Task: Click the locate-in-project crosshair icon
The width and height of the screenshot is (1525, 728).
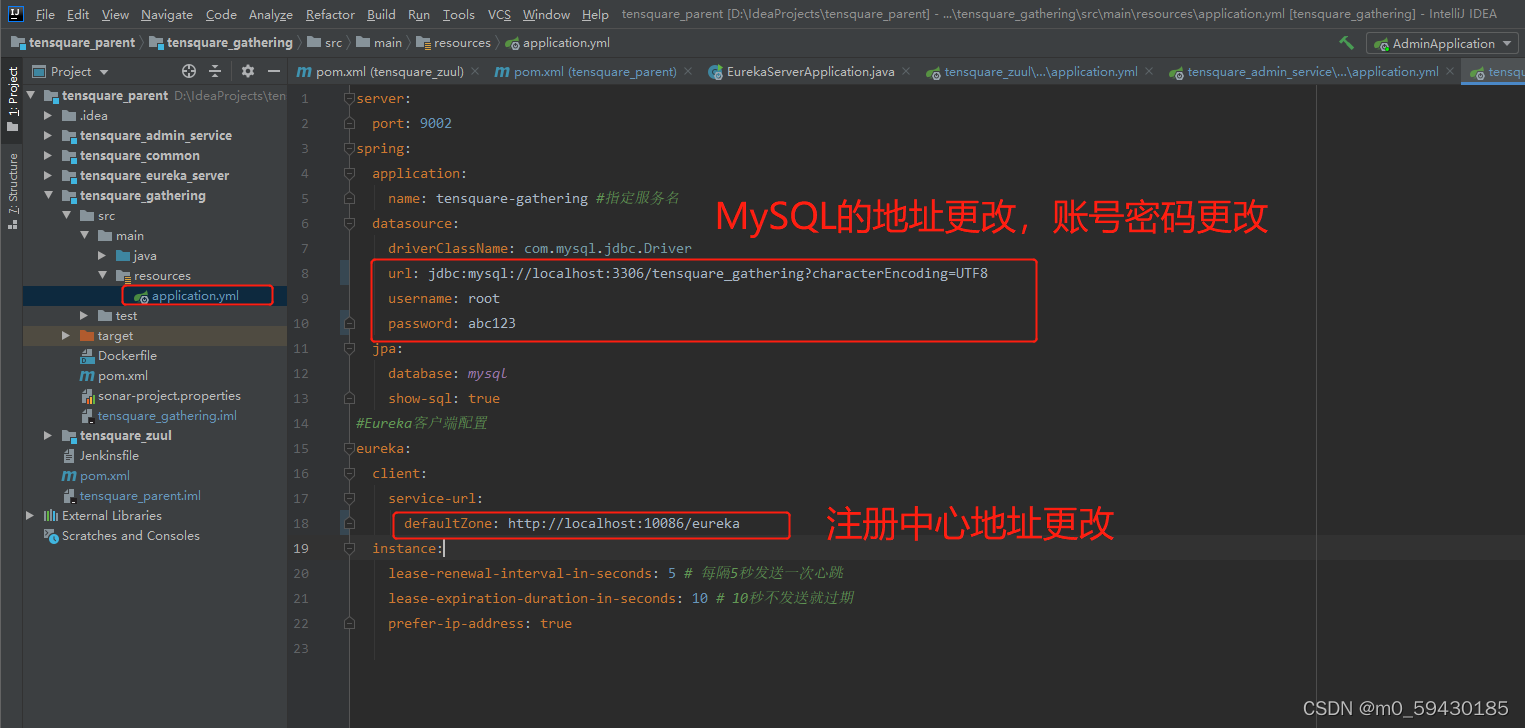Action: 189,71
